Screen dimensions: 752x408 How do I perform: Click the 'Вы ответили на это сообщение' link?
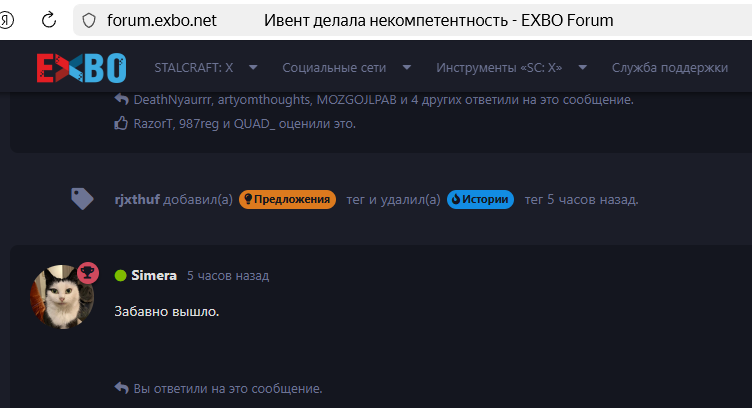[227, 388]
